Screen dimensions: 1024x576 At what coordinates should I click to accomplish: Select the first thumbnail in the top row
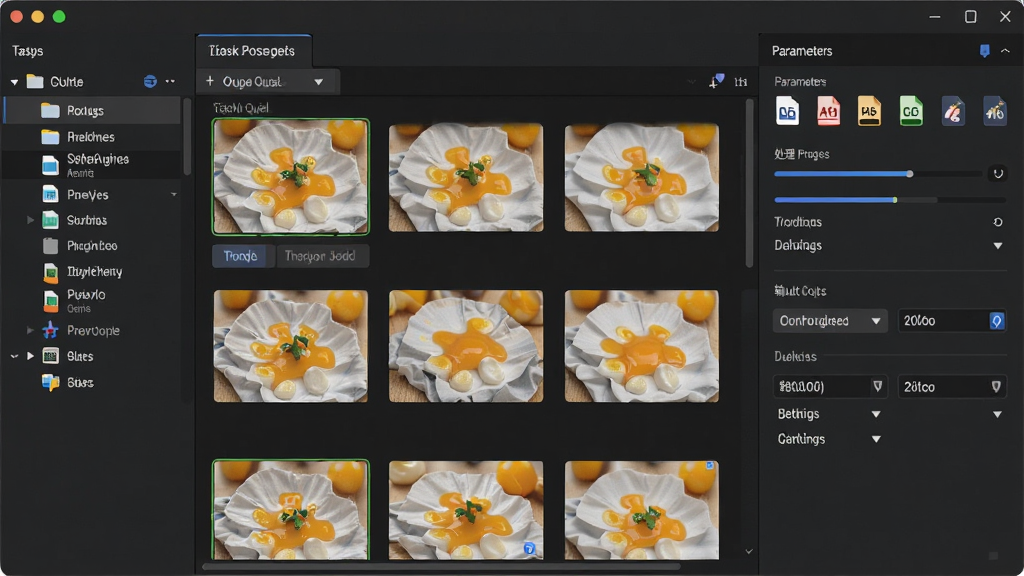[291, 176]
